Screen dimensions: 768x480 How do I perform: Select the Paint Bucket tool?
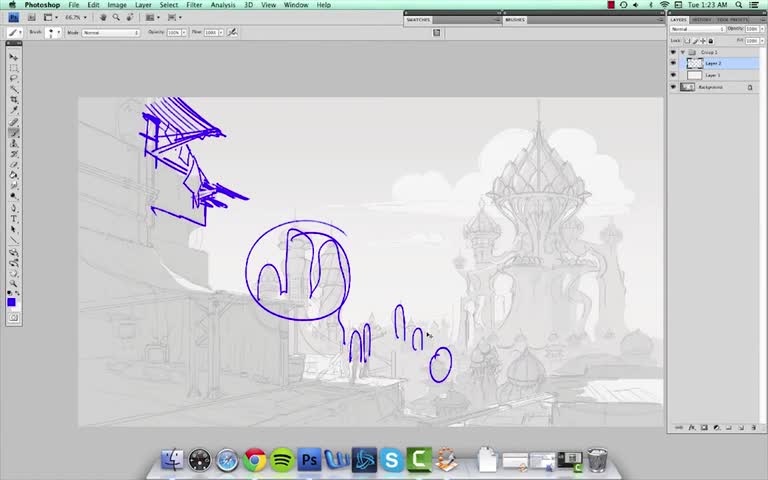[14, 175]
